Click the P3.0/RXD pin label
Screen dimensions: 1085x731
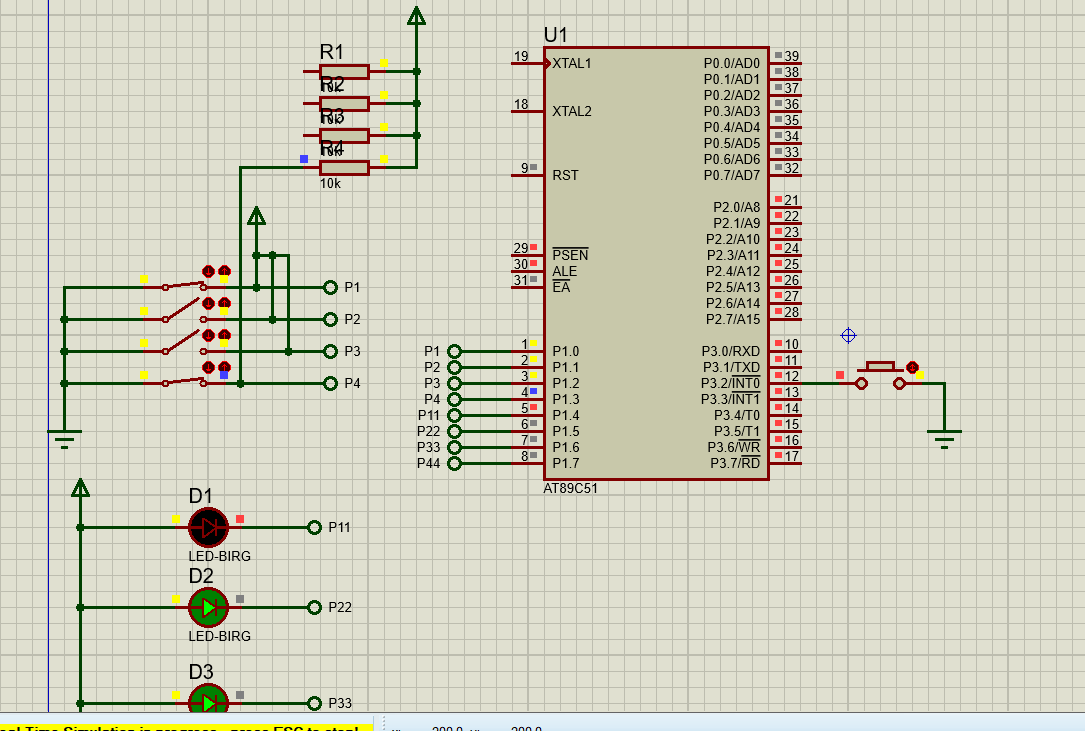pos(731,352)
